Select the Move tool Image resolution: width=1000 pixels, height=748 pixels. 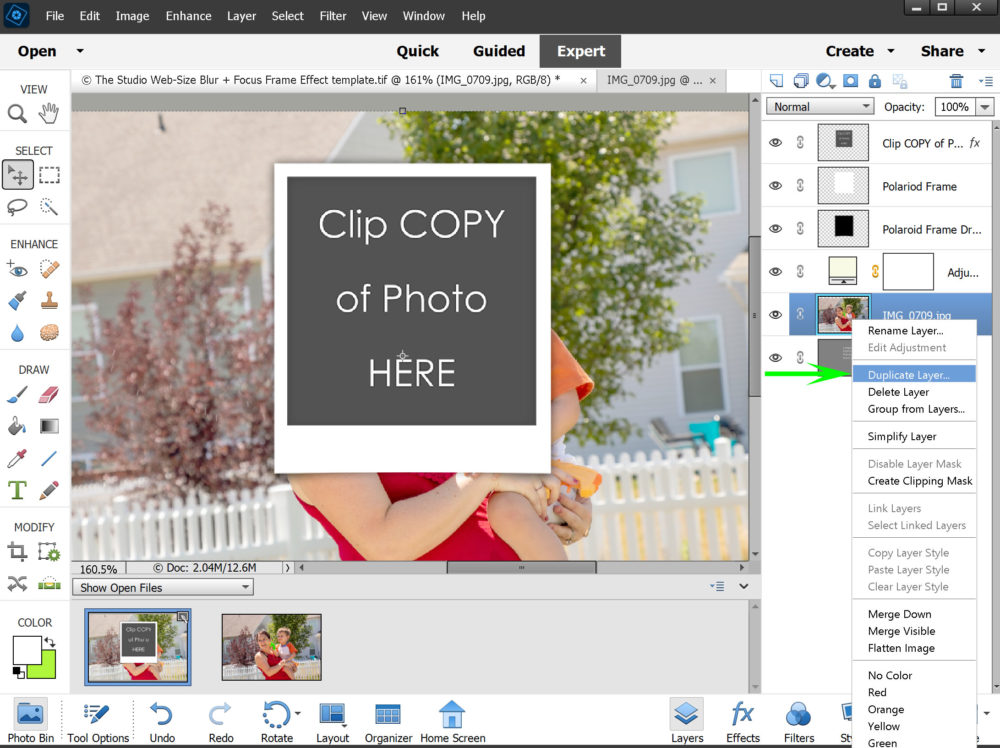click(17, 175)
